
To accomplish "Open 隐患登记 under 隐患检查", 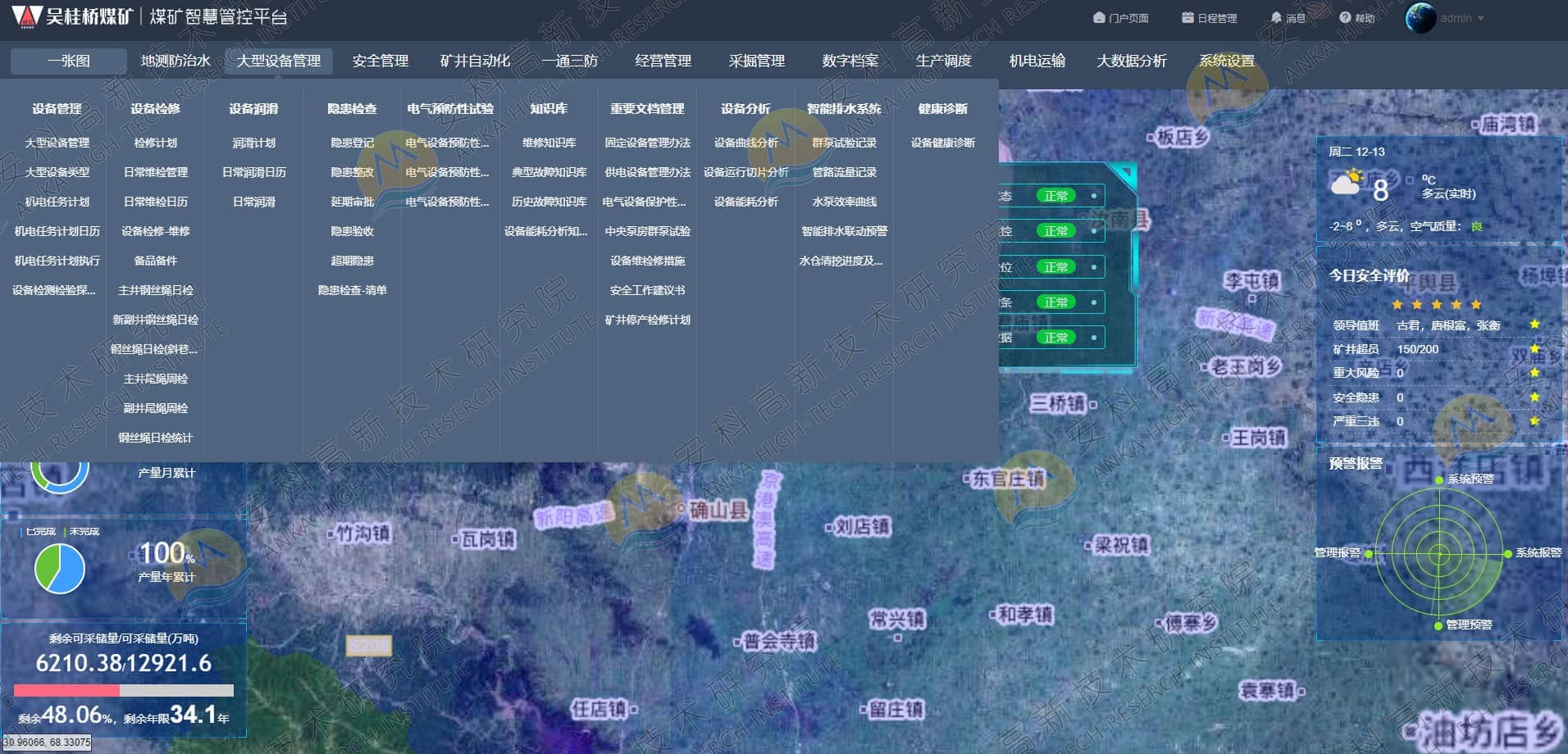I will pos(353,143).
